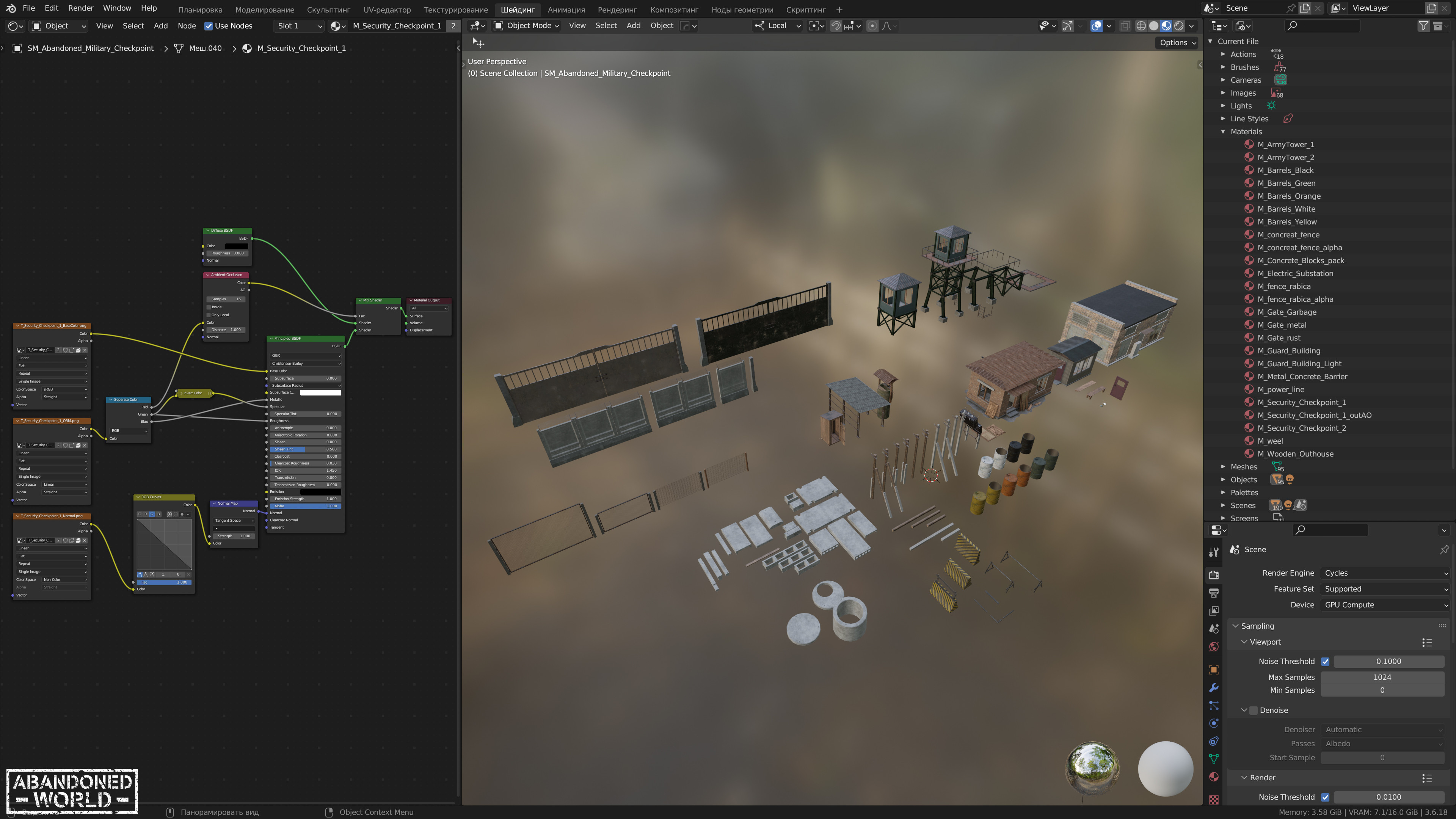This screenshot has height=819, width=1456.
Task: Switch viewport to Solid shading
Action: (1153, 26)
